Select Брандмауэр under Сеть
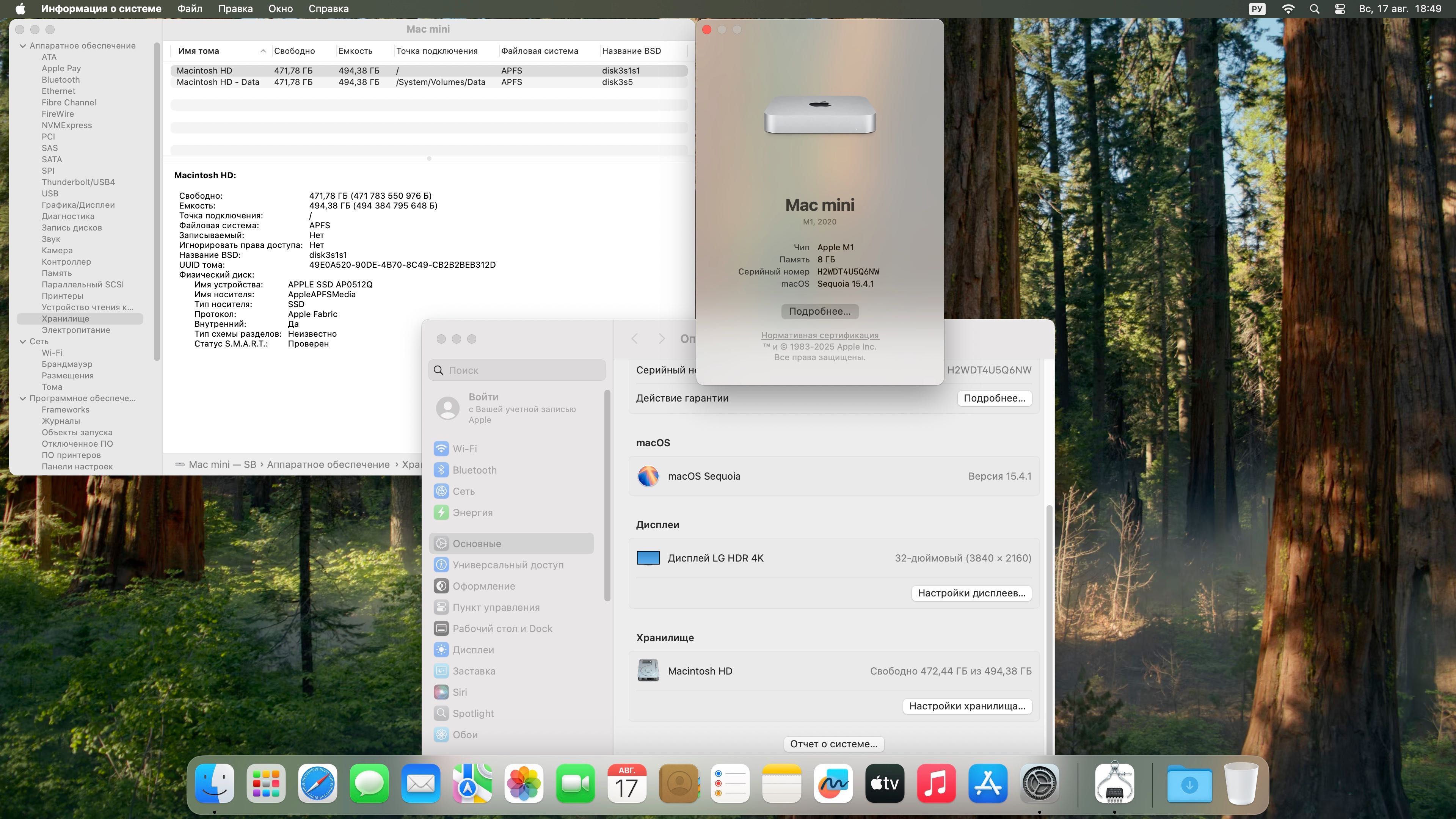The height and width of the screenshot is (819, 1456). [x=67, y=364]
